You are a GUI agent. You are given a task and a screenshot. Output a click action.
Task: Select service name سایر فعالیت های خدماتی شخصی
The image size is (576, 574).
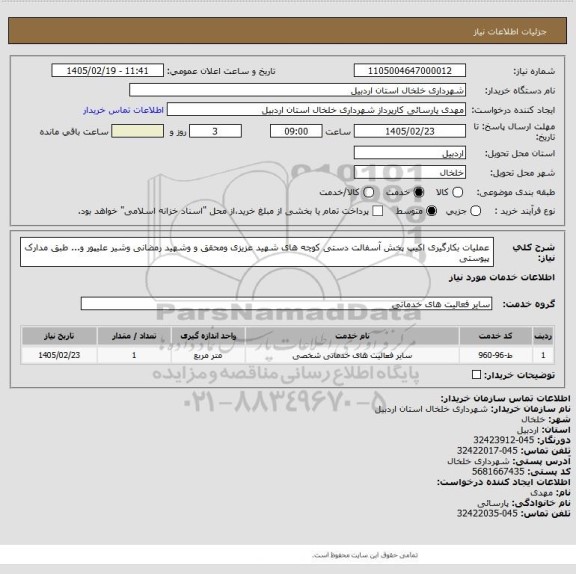tap(352, 355)
